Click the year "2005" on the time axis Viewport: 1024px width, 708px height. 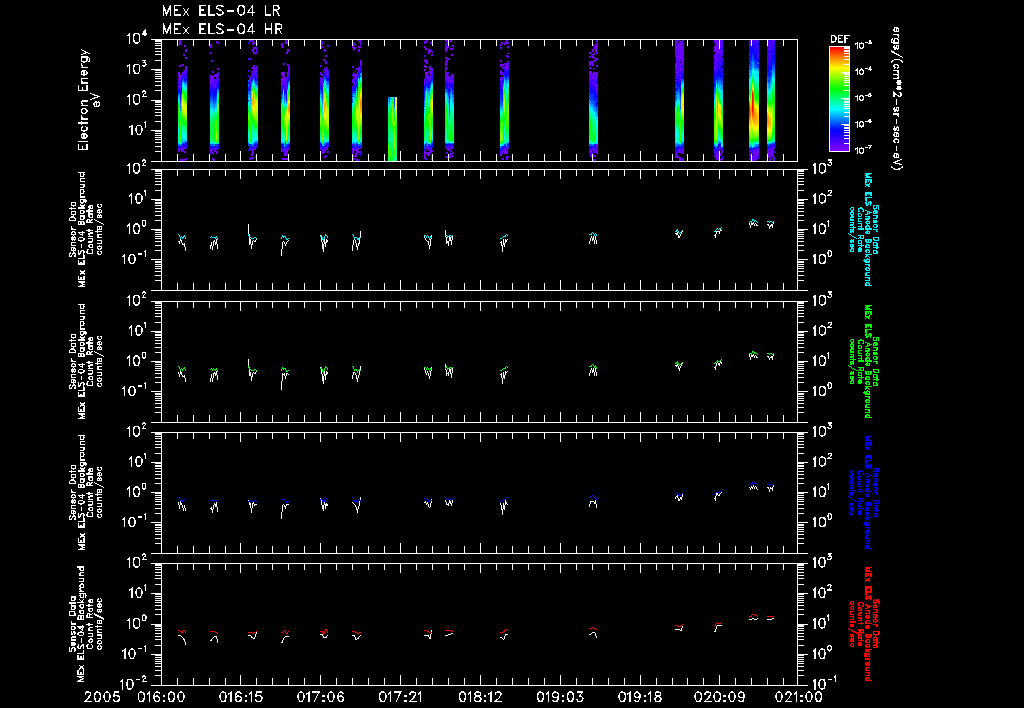103,697
